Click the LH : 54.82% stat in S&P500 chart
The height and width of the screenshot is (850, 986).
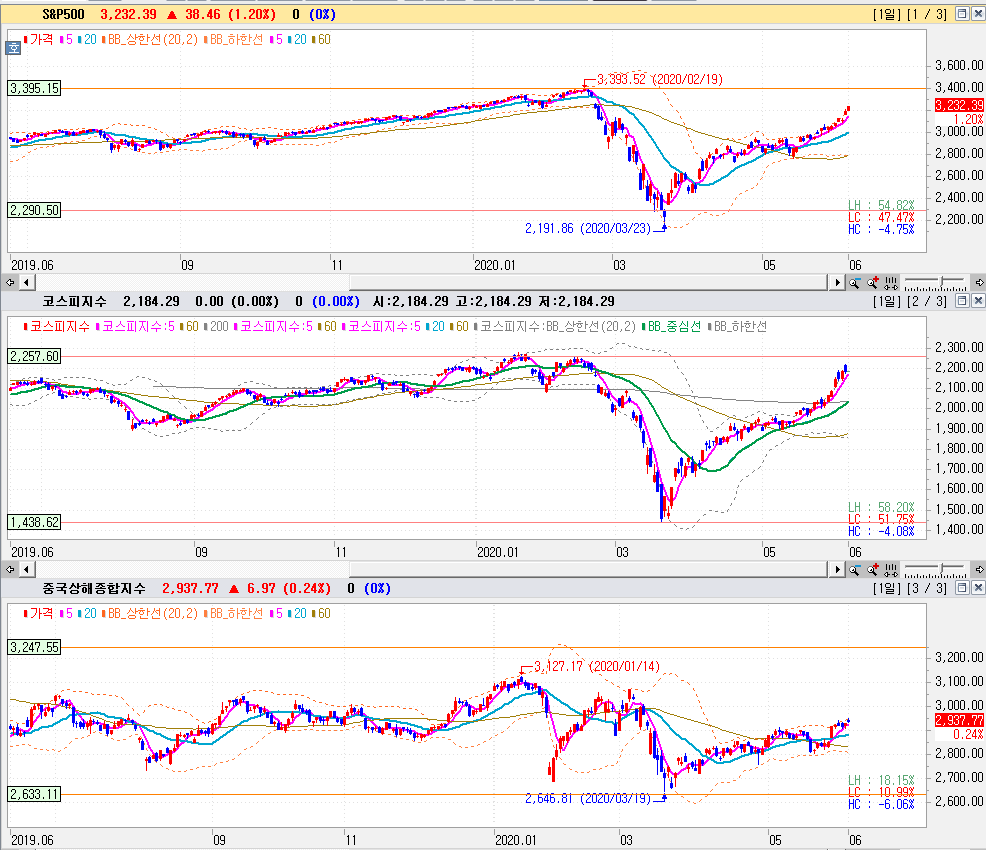(x=881, y=206)
